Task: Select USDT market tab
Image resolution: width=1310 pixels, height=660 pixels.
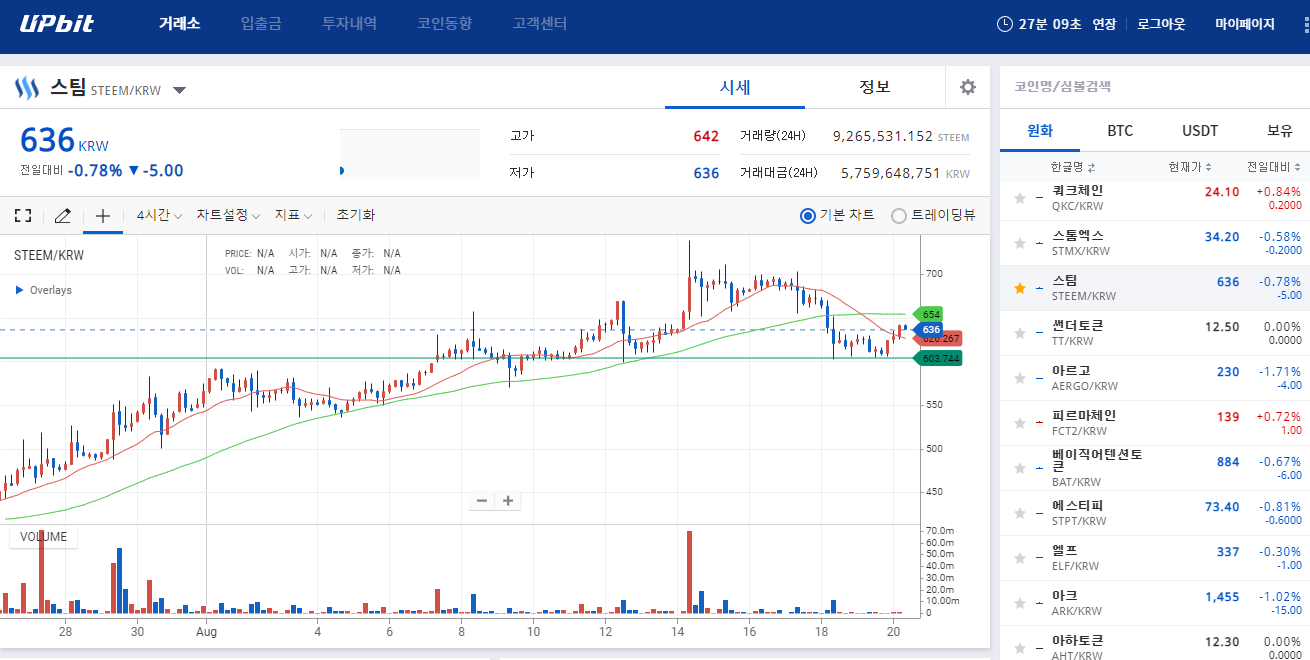Action: [1200, 131]
